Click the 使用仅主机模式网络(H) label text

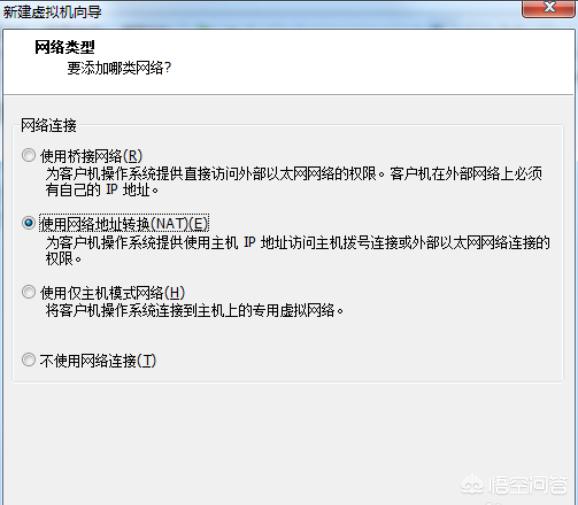(x=112, y=293)
